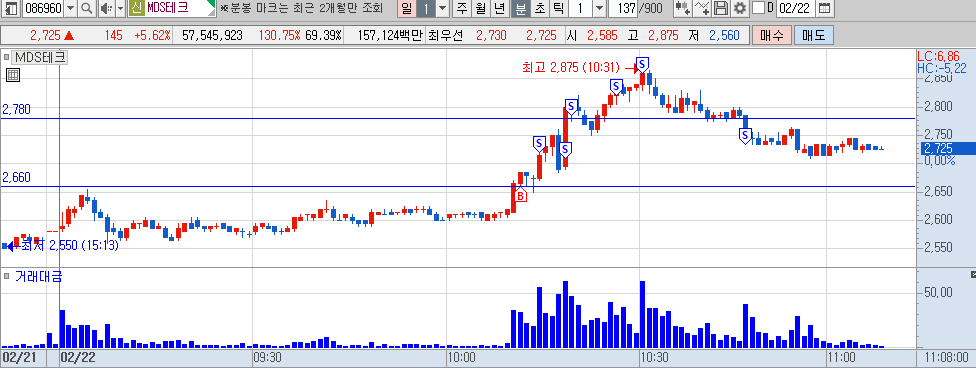Click the window layout icon beside stock code
The width and height of the screenshot is (976, 368).
pos(12,9)
